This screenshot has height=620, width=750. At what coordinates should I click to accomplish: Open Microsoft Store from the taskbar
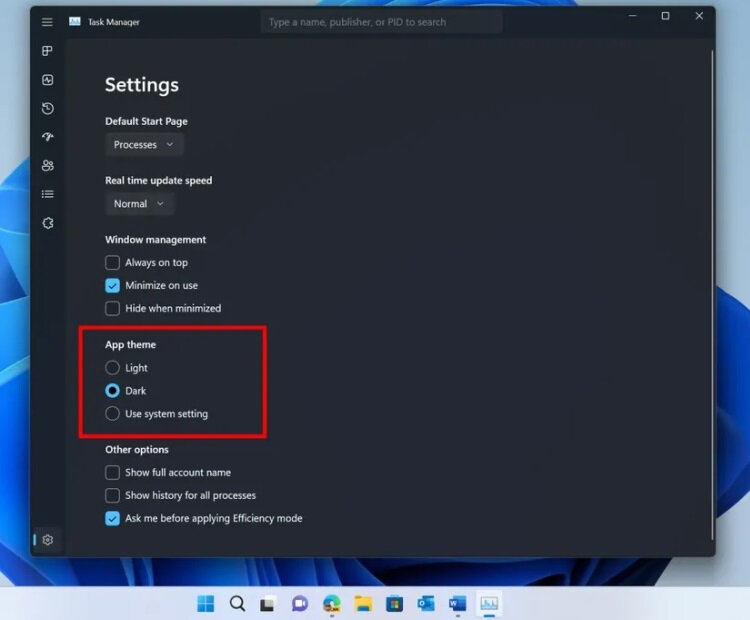point(395,604)
